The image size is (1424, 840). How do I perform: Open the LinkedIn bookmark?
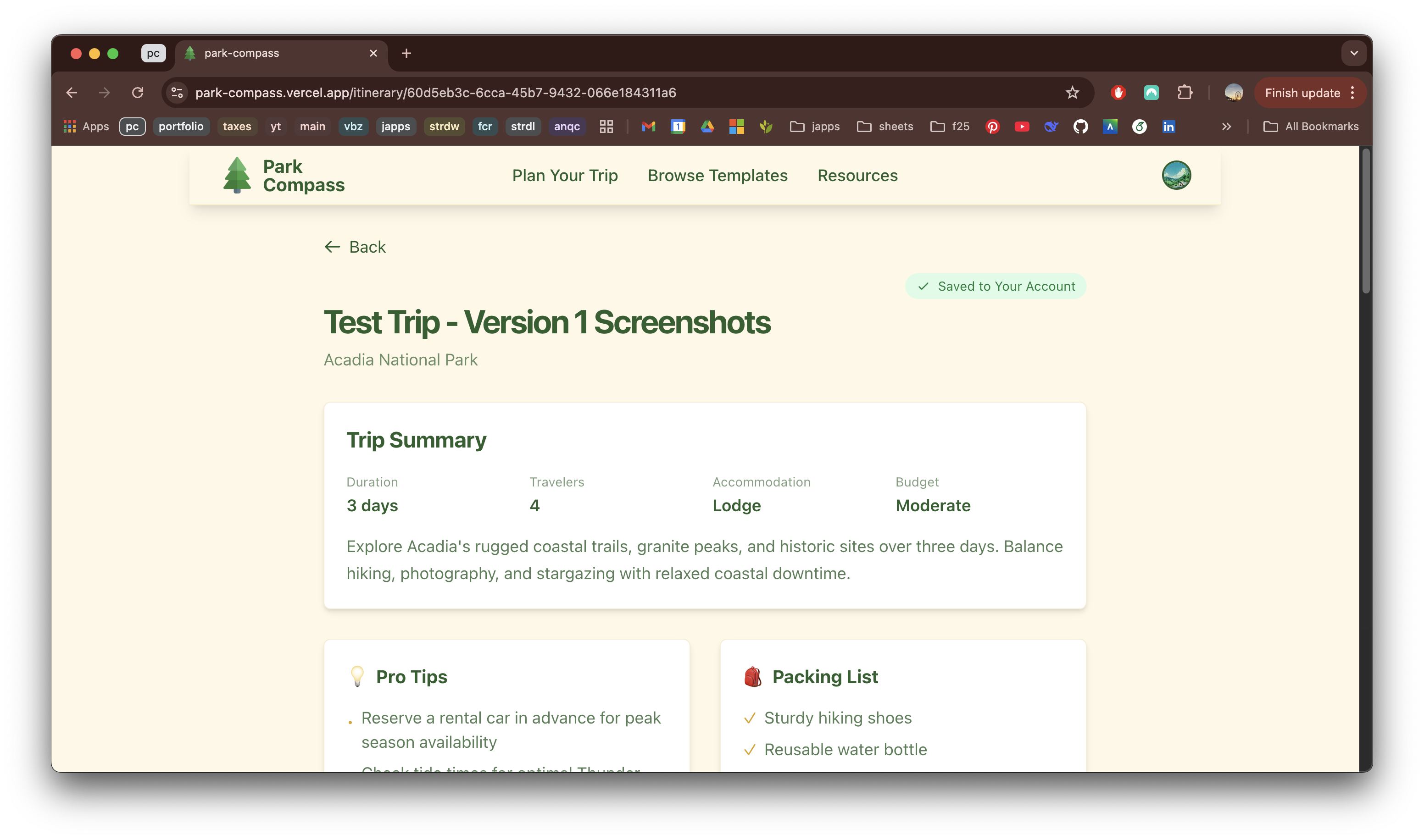coord(1168,126)
